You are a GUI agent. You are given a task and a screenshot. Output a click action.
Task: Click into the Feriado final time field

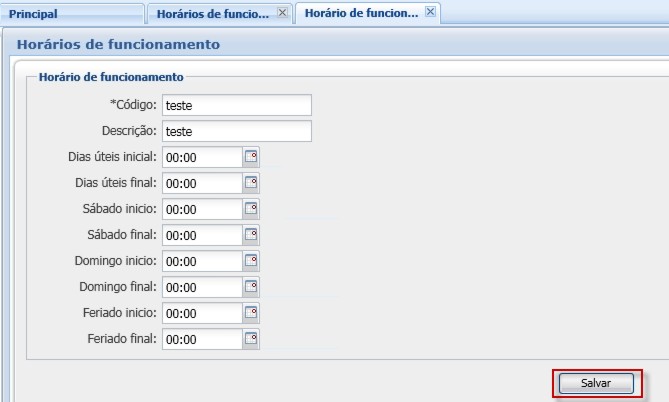pyautogui.click(x=201, y=339)
